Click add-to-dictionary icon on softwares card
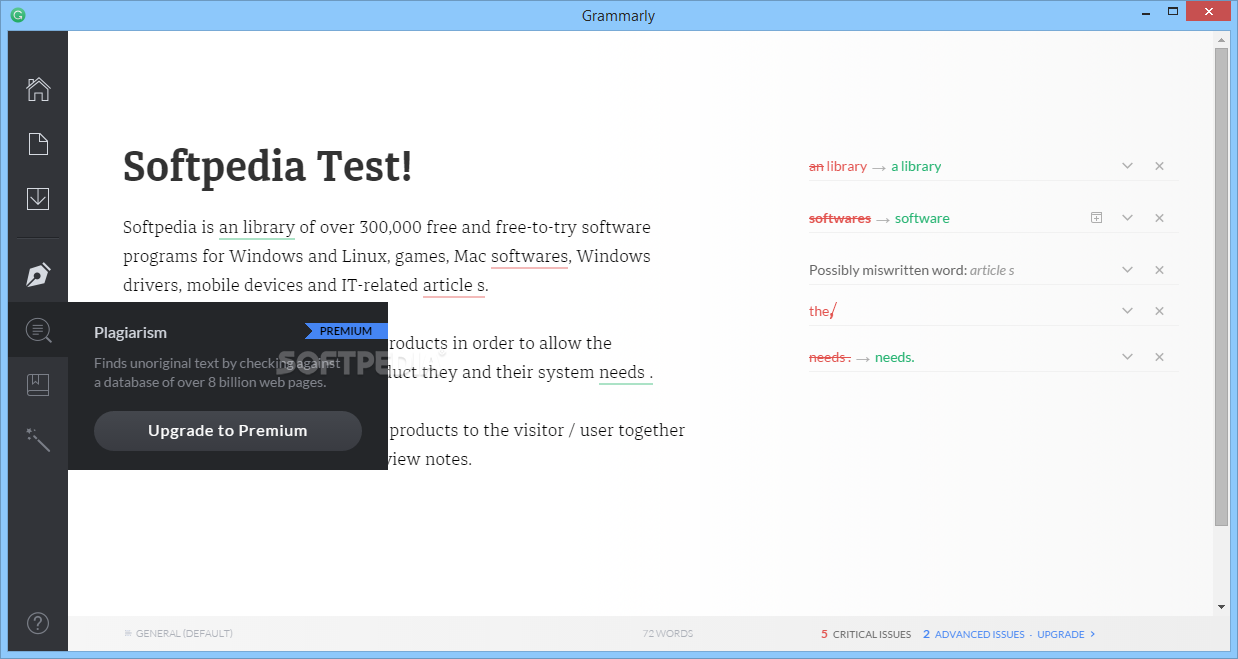Image resolution: width=1238 pixels, height=659 pixels. (x=1096, y=218)
